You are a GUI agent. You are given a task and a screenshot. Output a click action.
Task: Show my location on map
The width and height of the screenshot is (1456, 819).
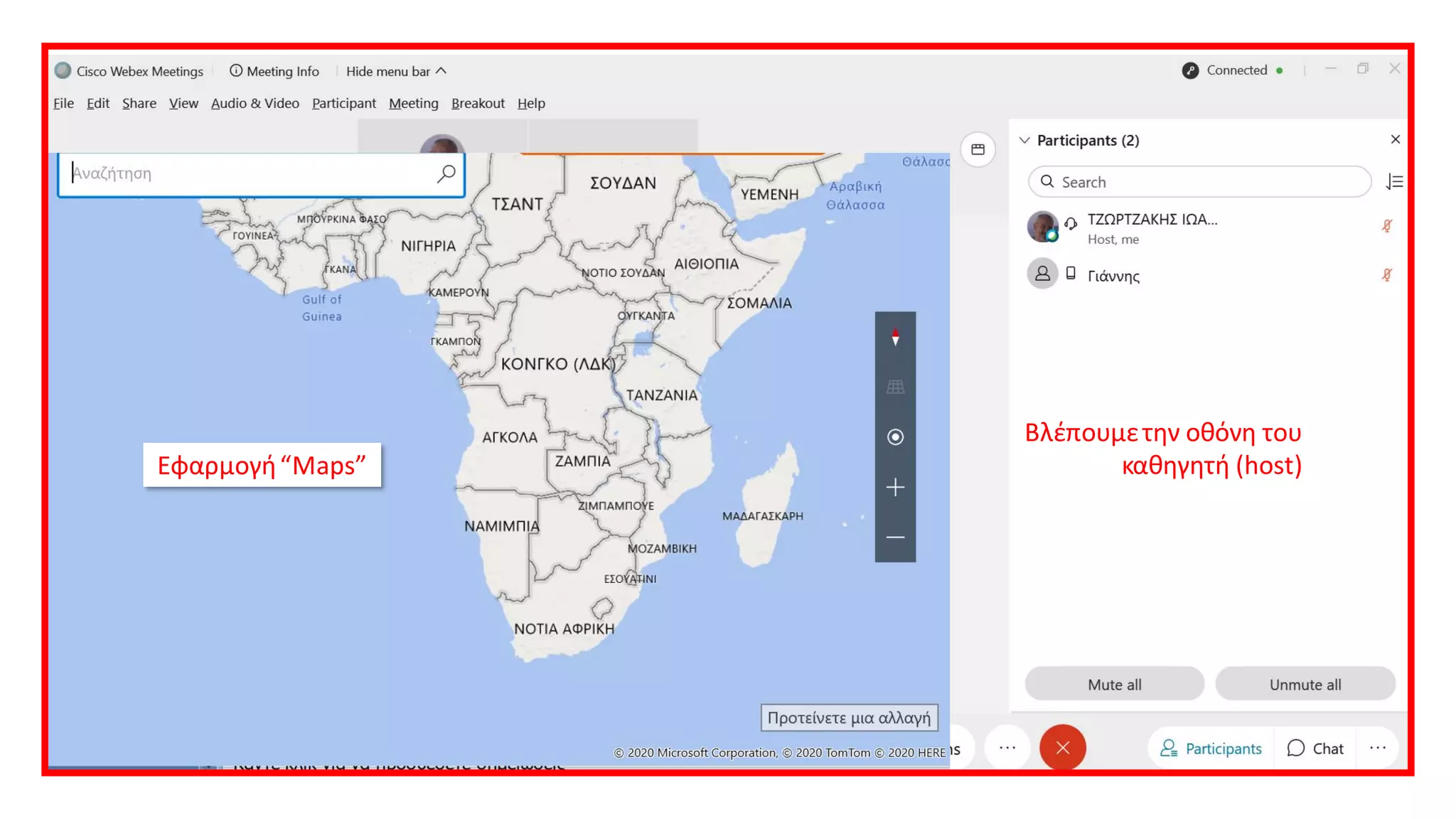pos(895,437)
